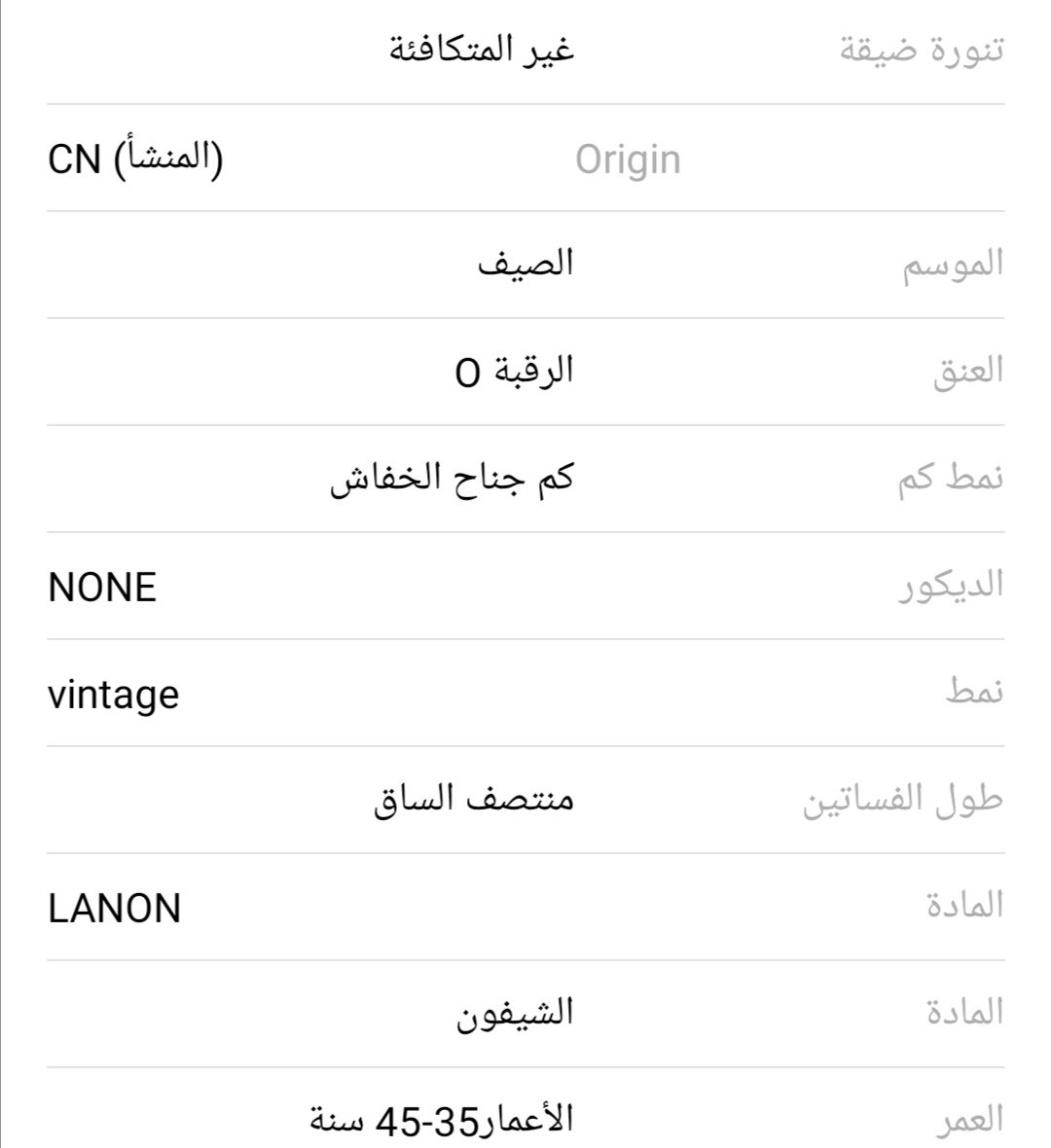Image resolution: width=1051 pixels, height=1148 pixels.
Task: Tap the 'NONE' decoration value
Action: pos(102,588)
